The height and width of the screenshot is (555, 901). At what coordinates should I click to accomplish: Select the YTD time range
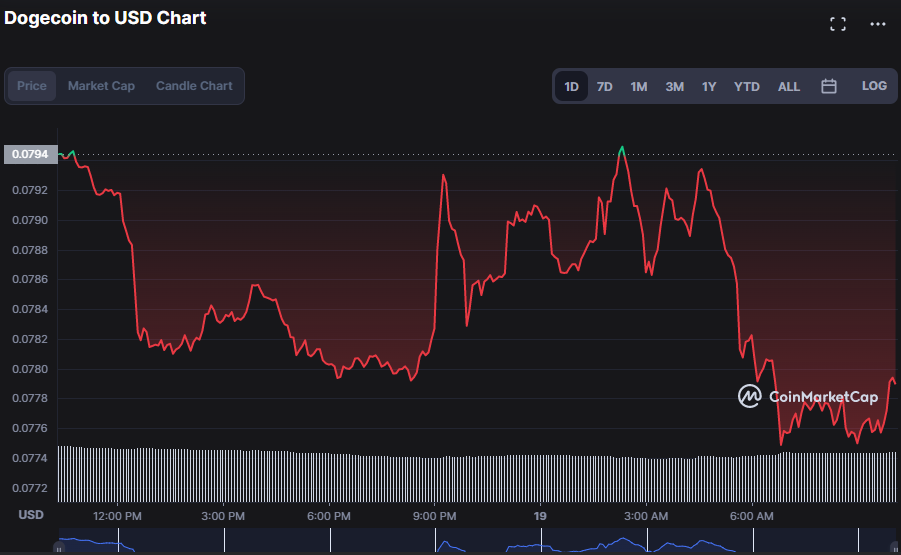tap(746, 86)
